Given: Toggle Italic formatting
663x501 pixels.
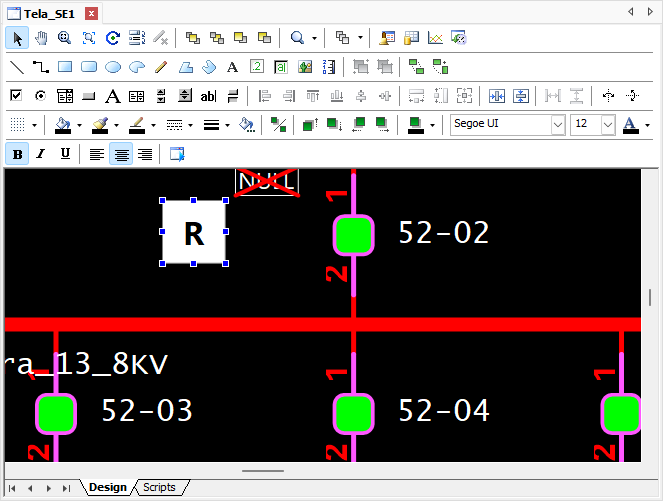Looking at the screenshot, I should pyautogui.click(x=41, y=154).
